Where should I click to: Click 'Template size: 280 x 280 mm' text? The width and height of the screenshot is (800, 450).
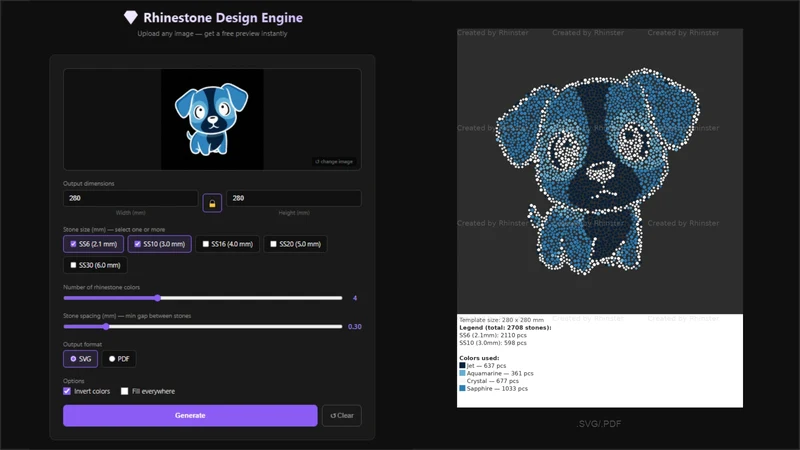(x=502, y=320)
